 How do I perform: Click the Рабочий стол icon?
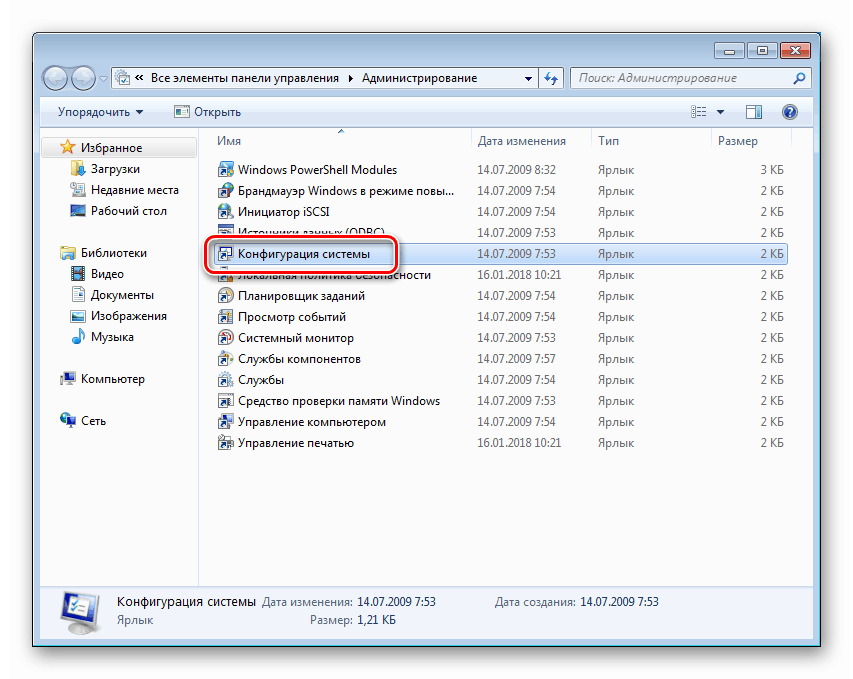click(78, 211)
